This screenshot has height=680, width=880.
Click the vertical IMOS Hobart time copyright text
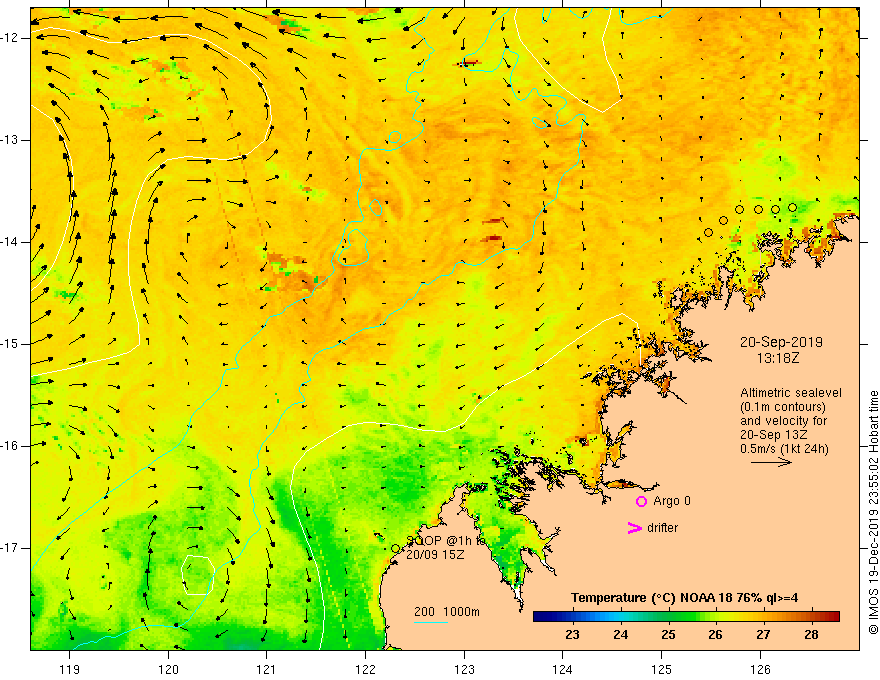873,512
